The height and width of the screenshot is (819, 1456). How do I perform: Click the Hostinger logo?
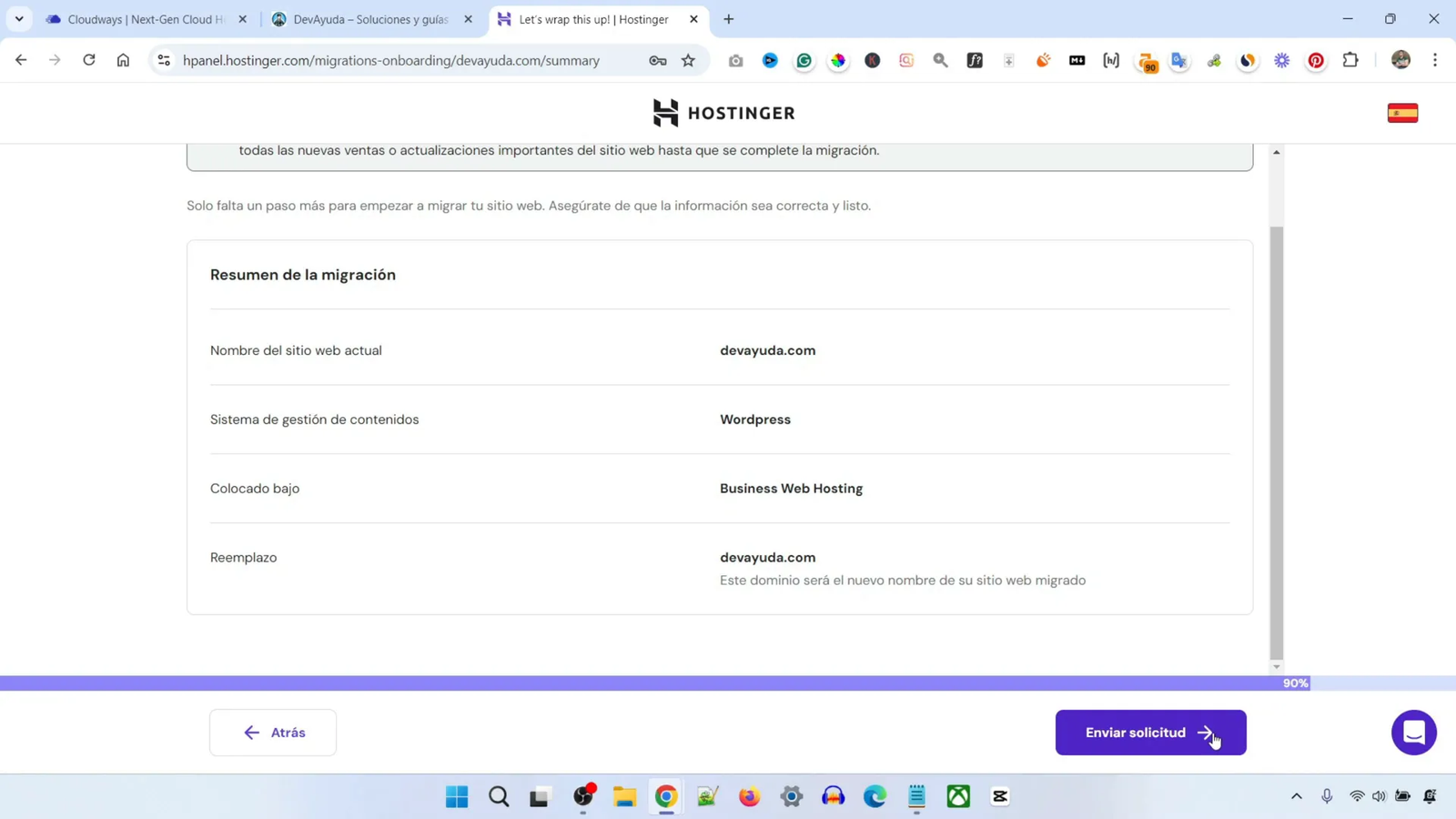click(723, 112)
